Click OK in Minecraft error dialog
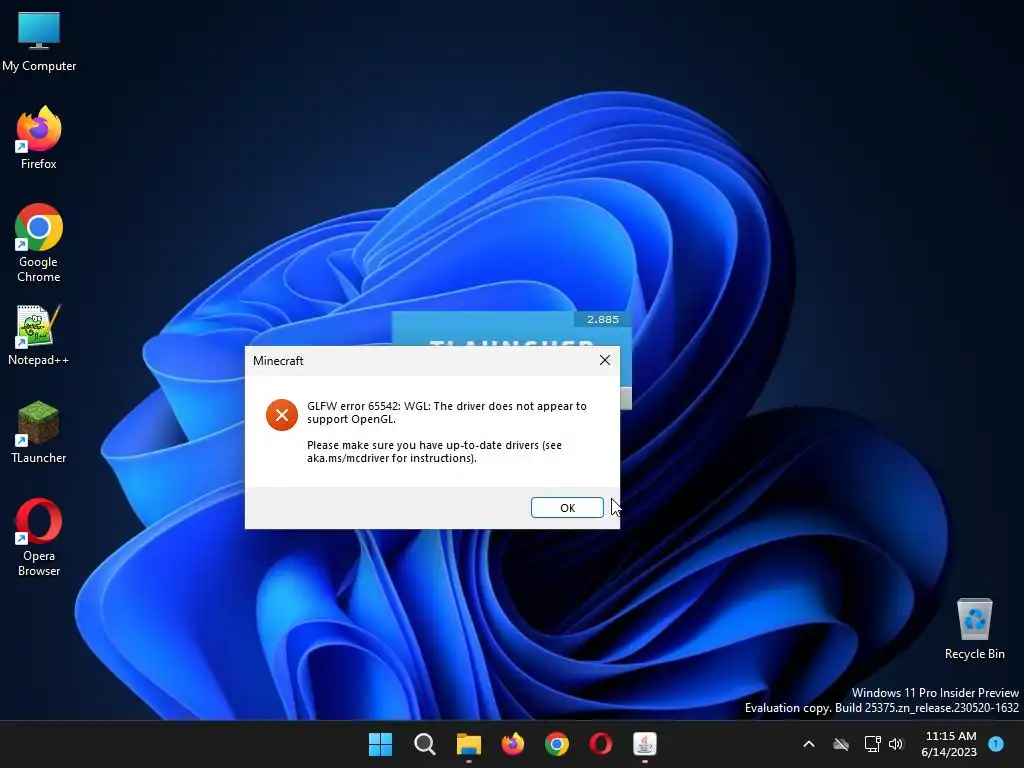Image resolution: width=1024 pixels, height=768 pixels. tap(567, 507)
